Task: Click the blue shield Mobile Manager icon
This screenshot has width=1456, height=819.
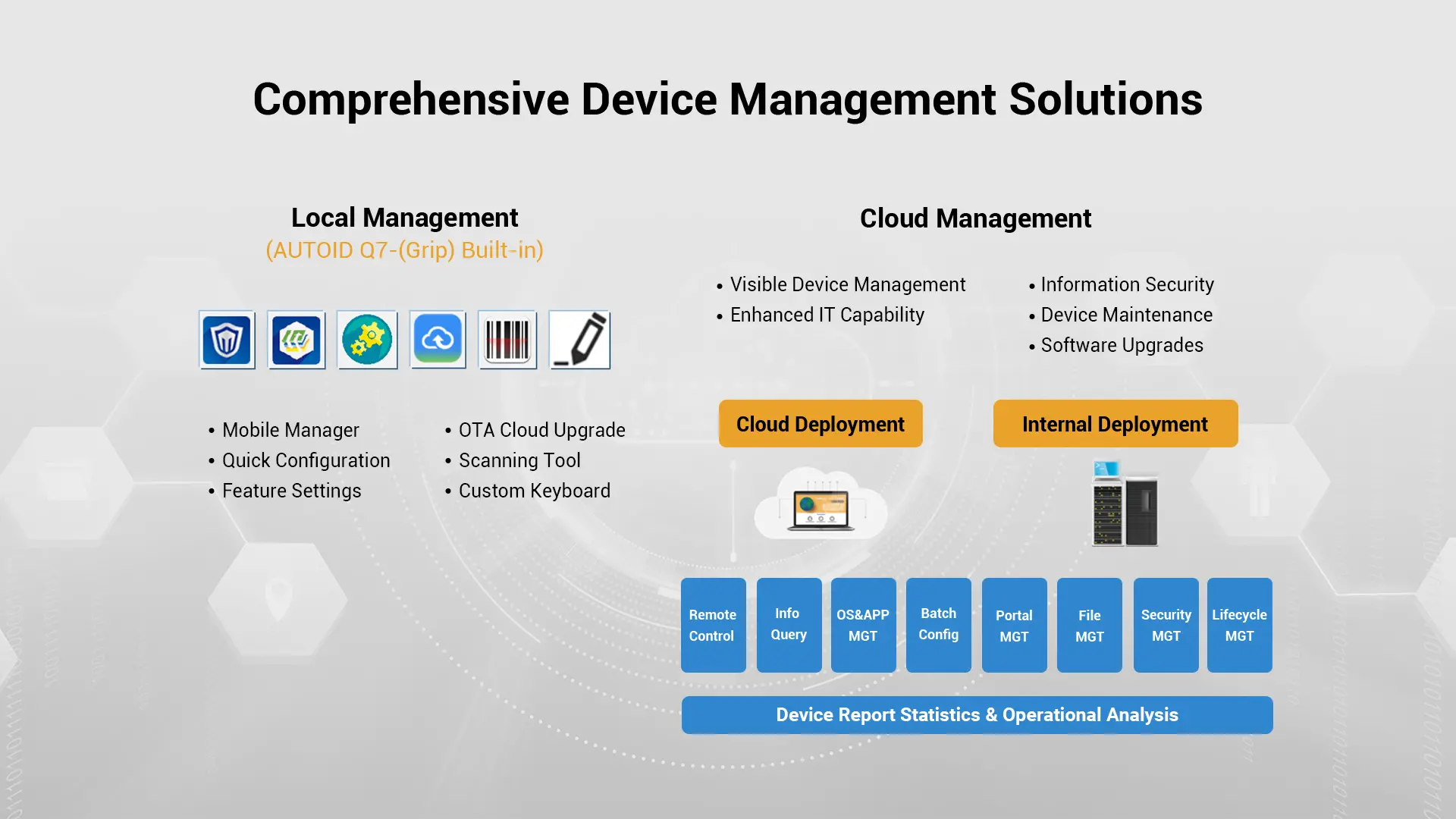Action: pos(227,340)
